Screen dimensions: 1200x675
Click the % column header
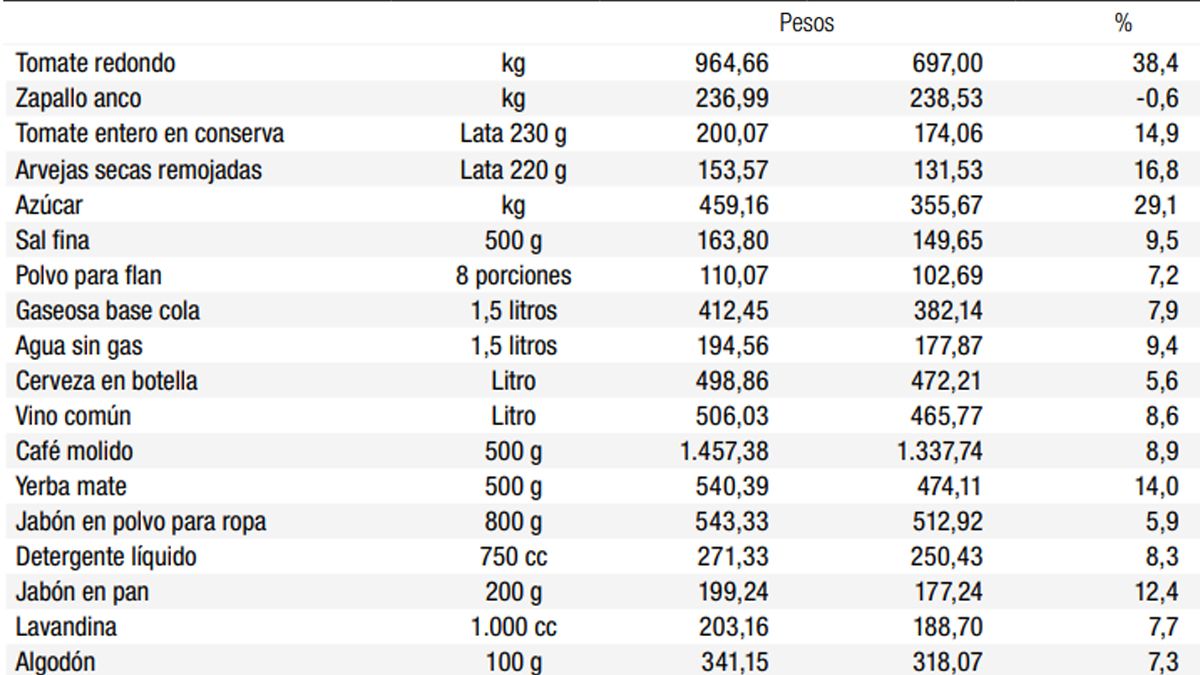pos(1122,23)
